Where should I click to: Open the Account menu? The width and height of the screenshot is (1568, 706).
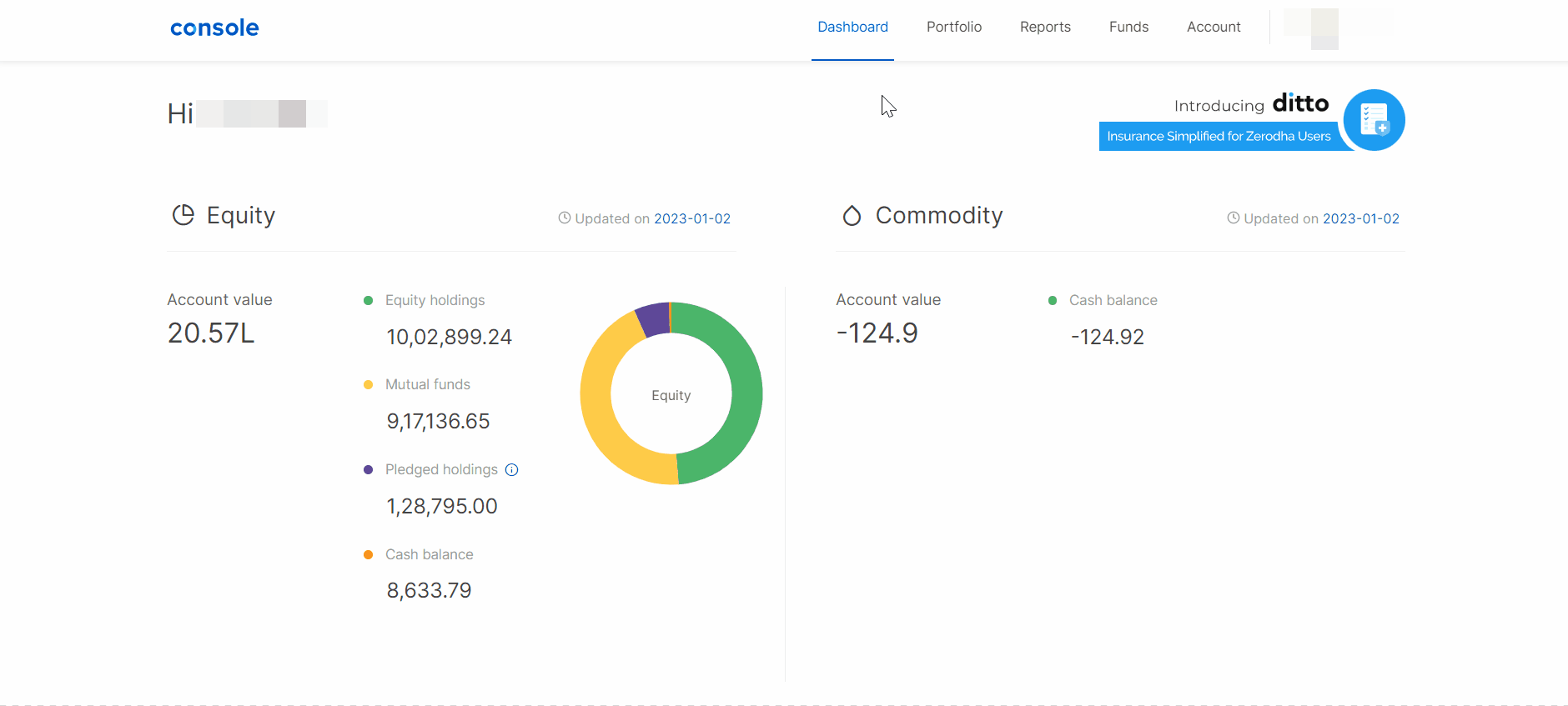(x=1214, y=28)
